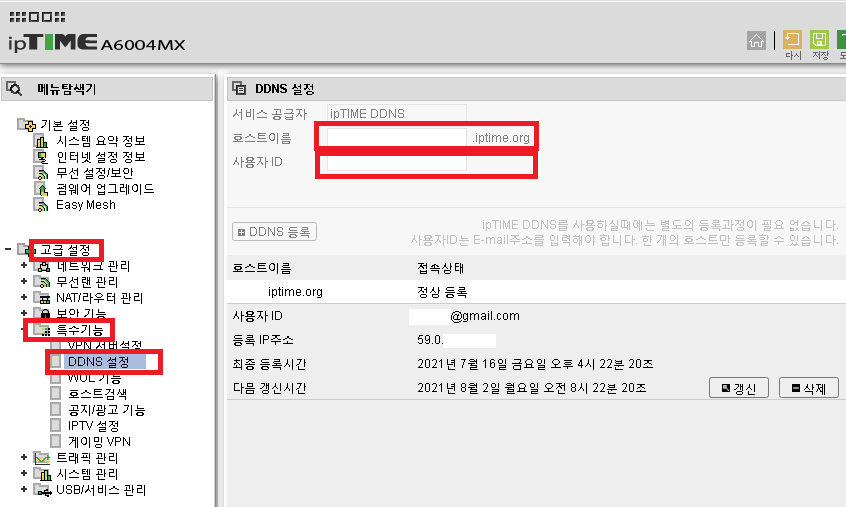Image resolution: width=846 pixels, height=507 pixels.
Task: Click the DDNS 등록 button
Action: pos(274,232)
